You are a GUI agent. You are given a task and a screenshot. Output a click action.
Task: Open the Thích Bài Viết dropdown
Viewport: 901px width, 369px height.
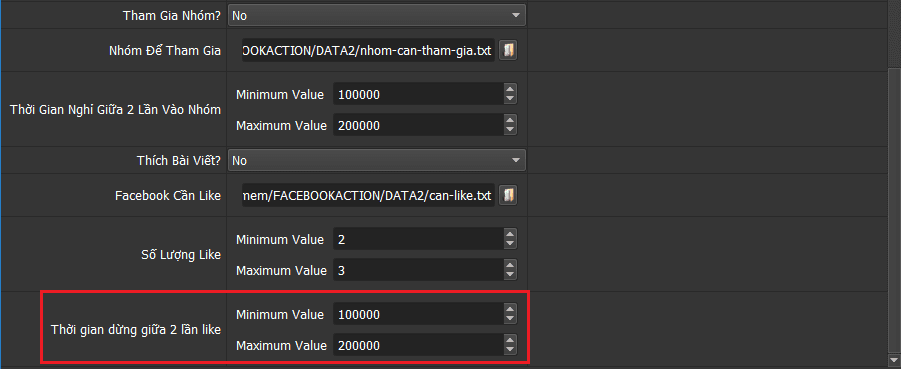pos(377,160)
